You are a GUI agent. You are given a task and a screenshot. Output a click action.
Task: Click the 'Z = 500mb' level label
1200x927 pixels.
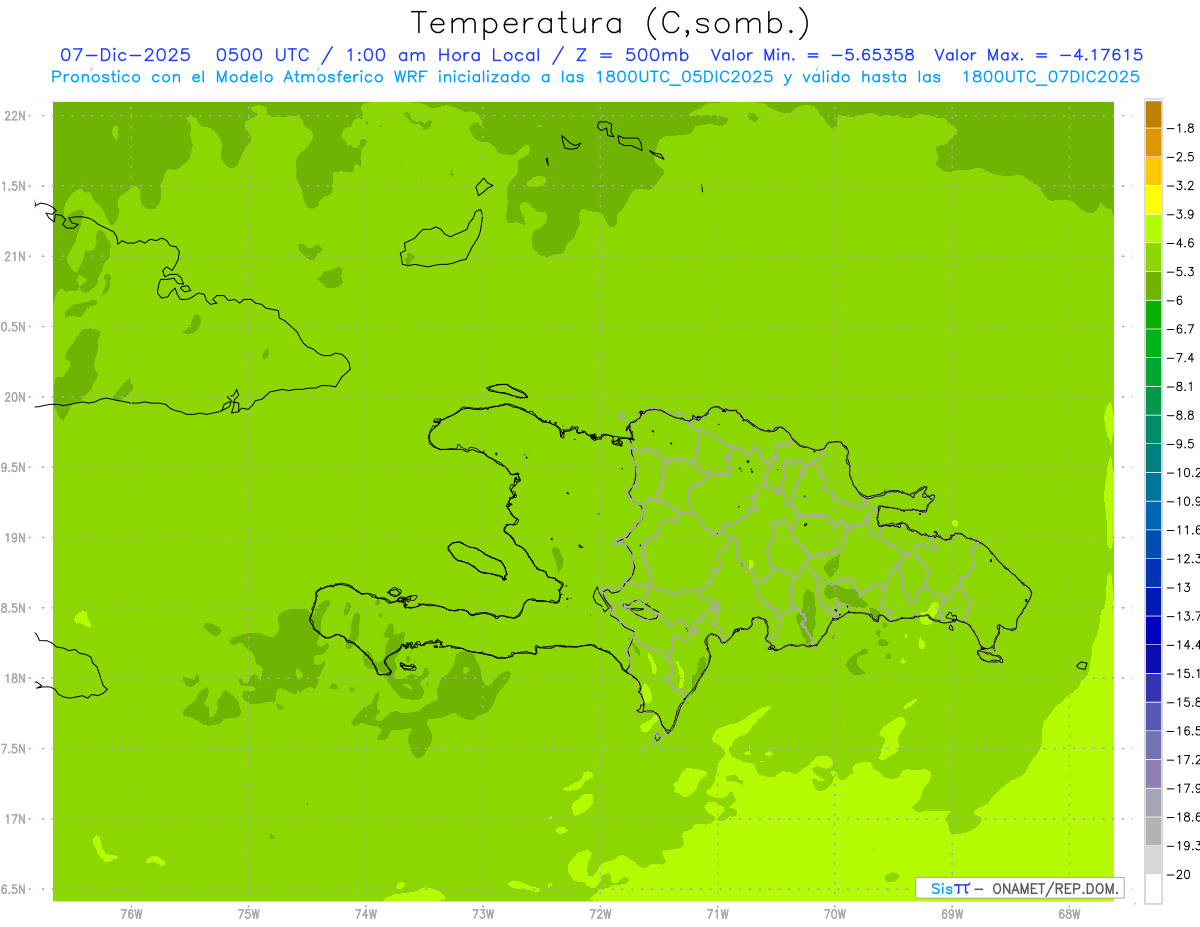pos(631,55)
